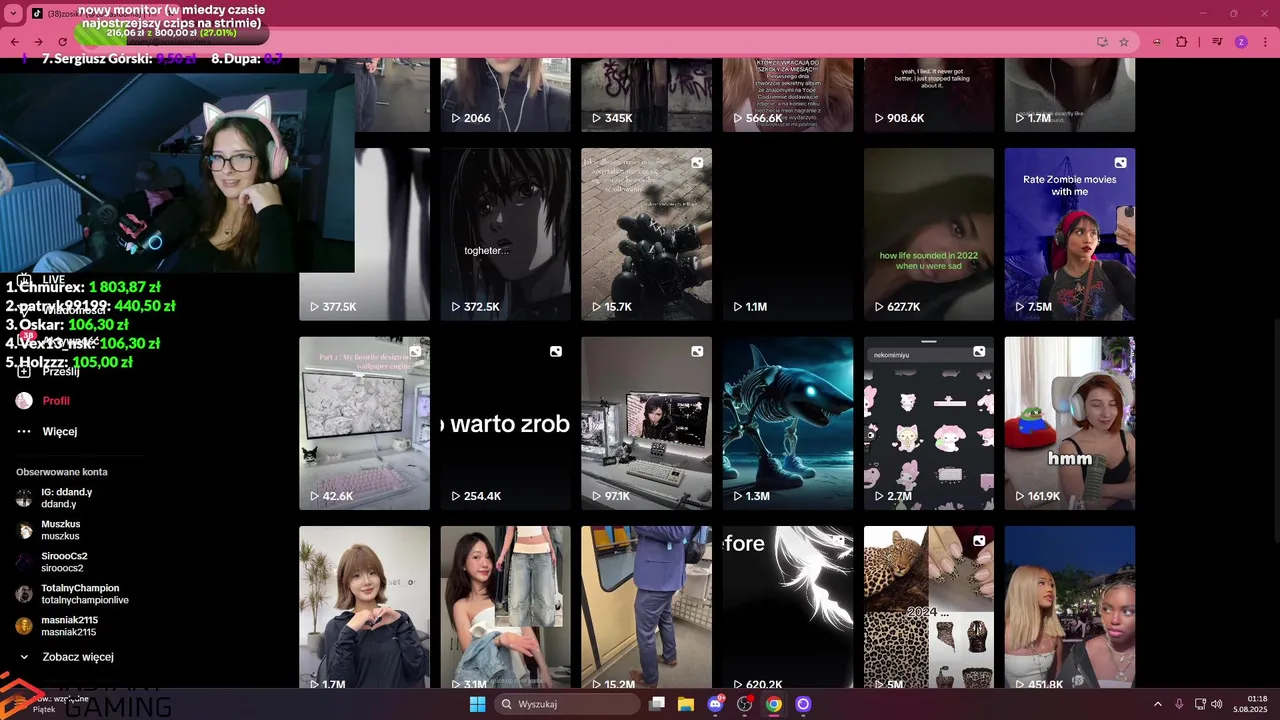
Task: Open Discord from the taskbar
Action: pos(715,704)
